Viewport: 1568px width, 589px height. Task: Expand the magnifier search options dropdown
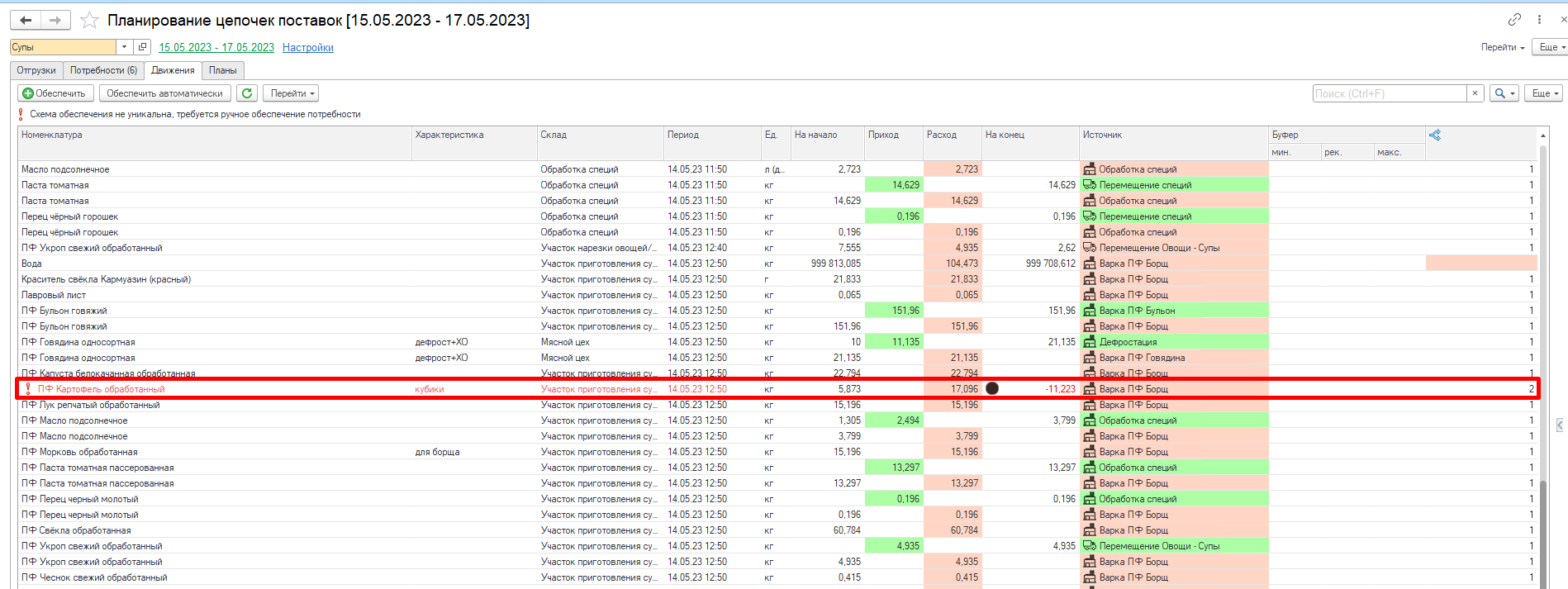pos(1504,93)
